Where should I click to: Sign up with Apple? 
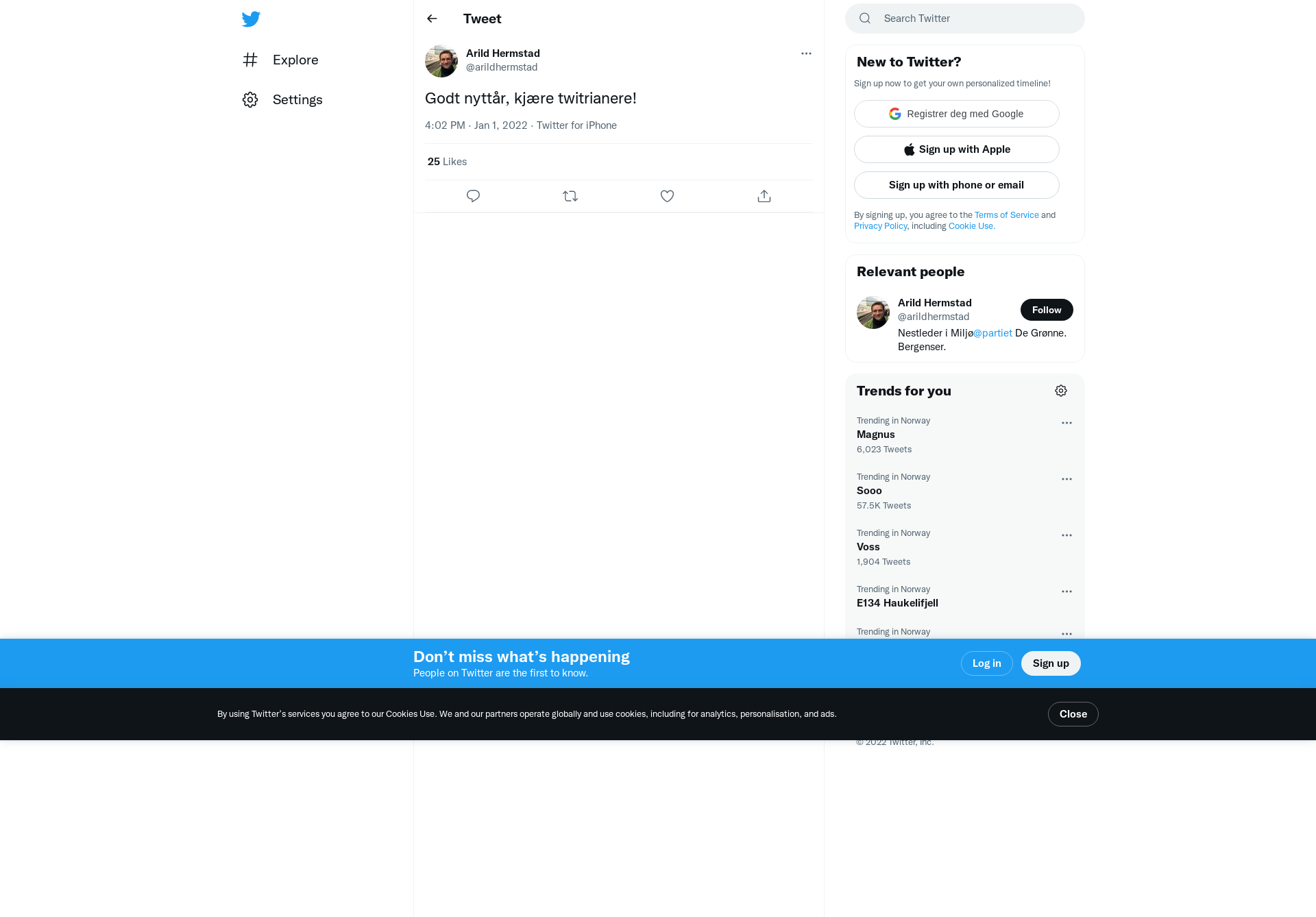tap(957, 149)
